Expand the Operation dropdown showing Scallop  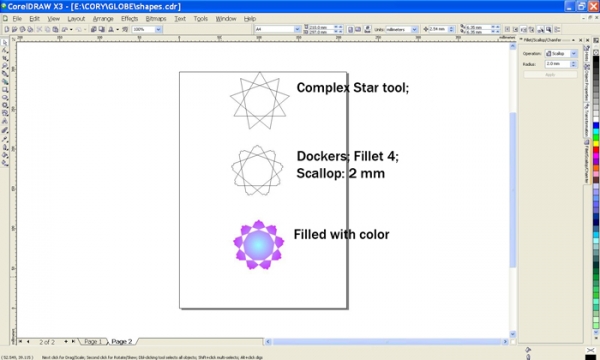574,54
